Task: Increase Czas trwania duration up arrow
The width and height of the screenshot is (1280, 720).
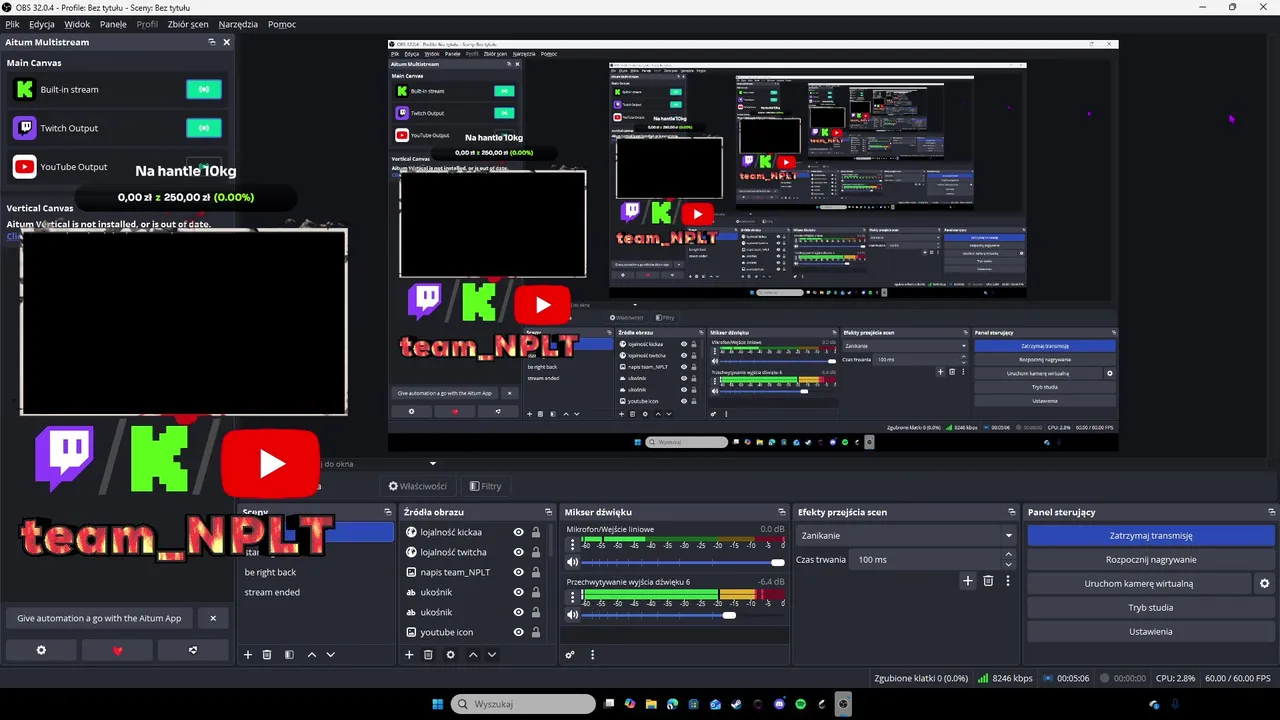Action: coord(1008,554)
